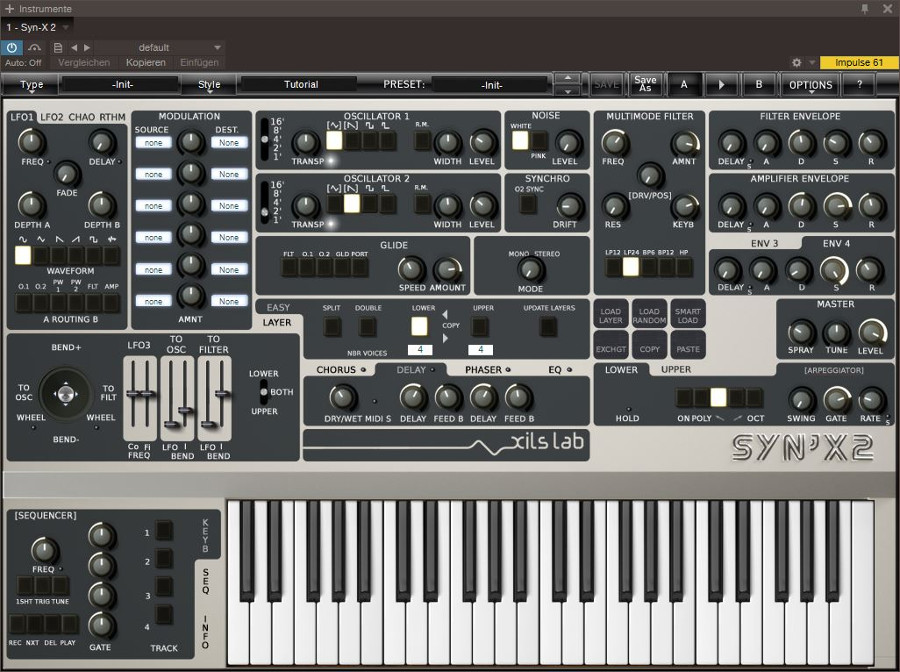Switch to LFO2 tab
900x672 pixels.
click(52, 117)
